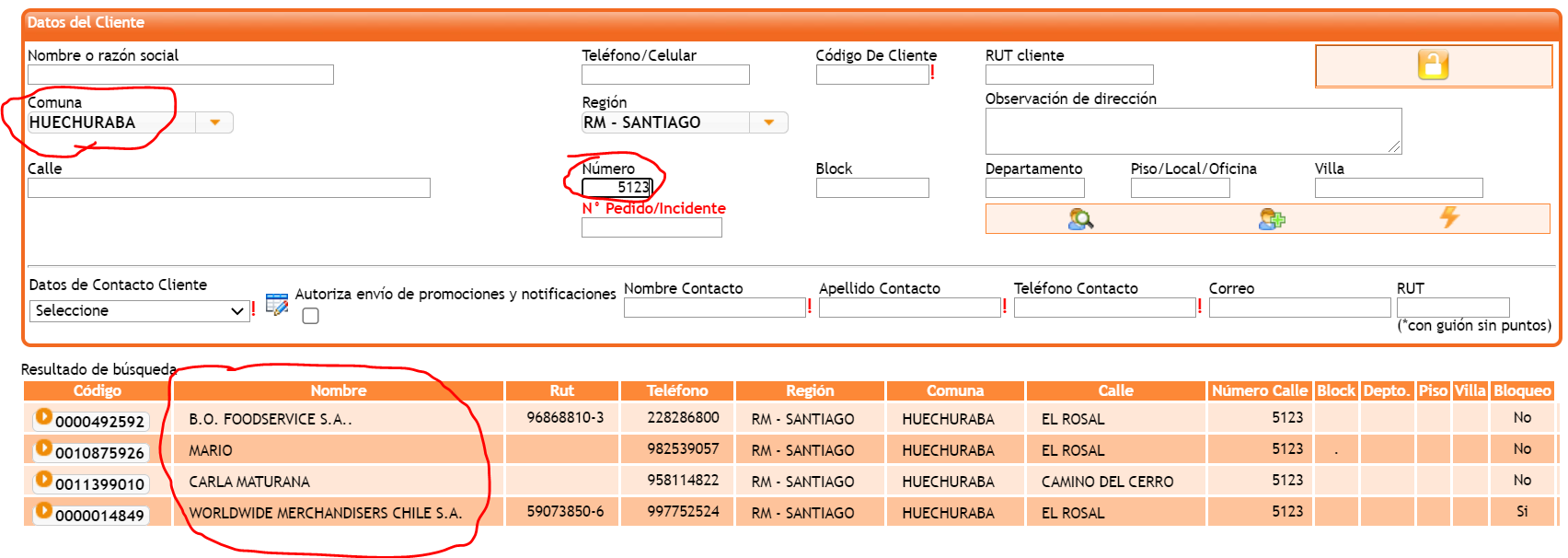Click the Calle input field
1568x558 pixels.
click(229, 188)
